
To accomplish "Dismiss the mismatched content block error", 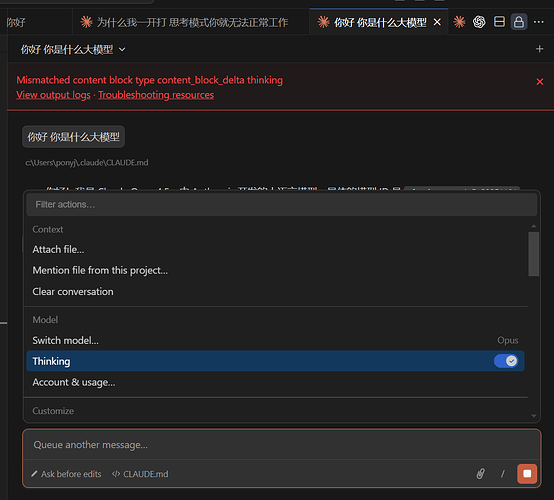I will [x=540, y=82].
